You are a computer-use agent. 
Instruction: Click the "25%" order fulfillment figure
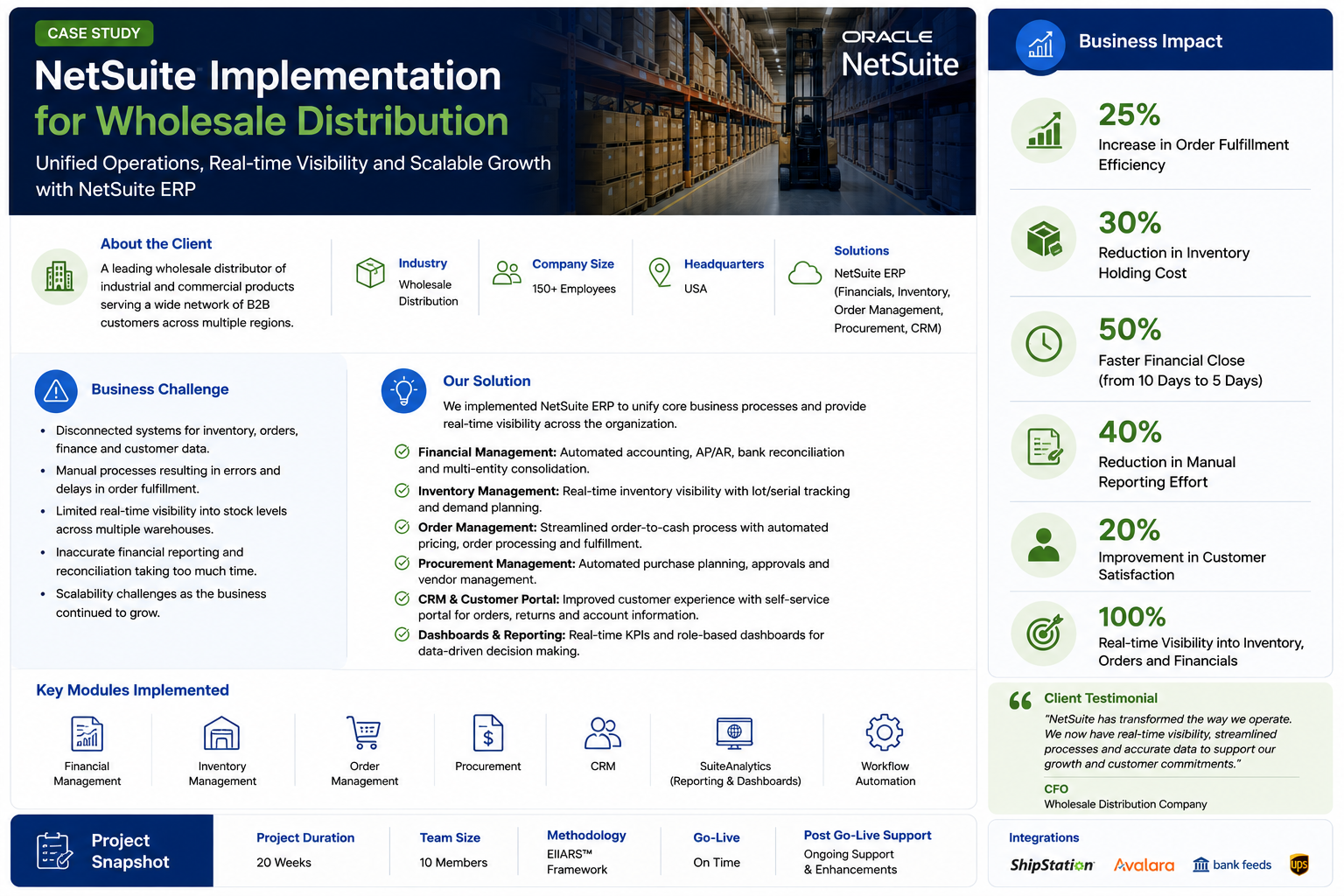pos(1130,115)
